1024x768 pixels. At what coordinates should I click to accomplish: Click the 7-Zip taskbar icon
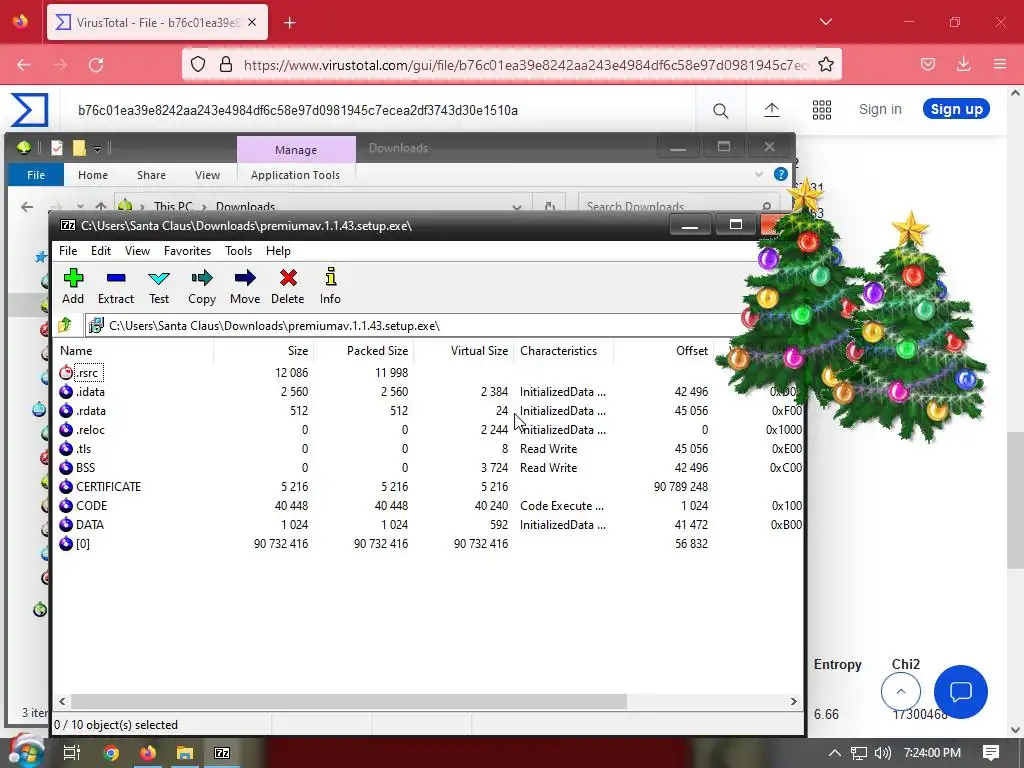(222, 753)
